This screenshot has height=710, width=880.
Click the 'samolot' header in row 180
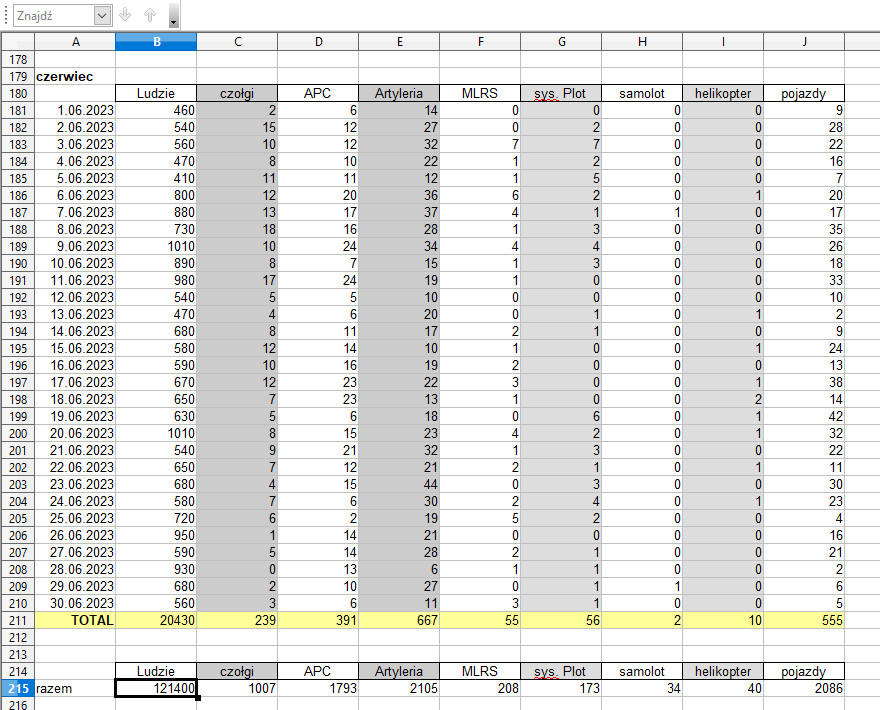[x=642, y=93]
